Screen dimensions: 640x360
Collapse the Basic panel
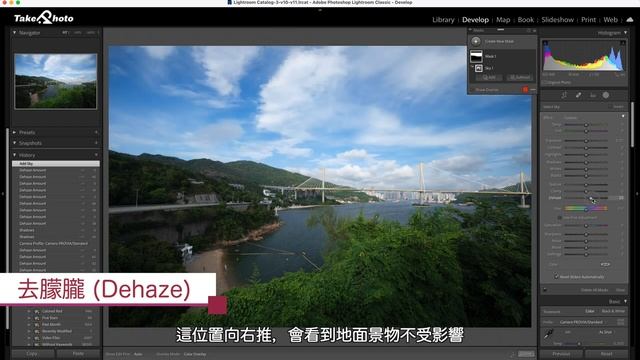pos(625,301)
